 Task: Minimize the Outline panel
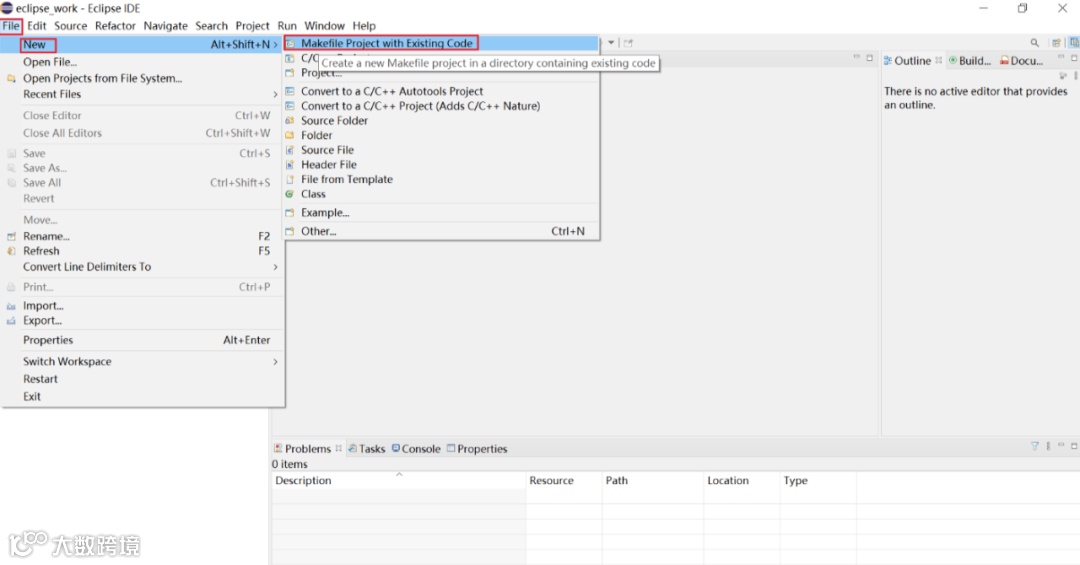click(1061, 58)
